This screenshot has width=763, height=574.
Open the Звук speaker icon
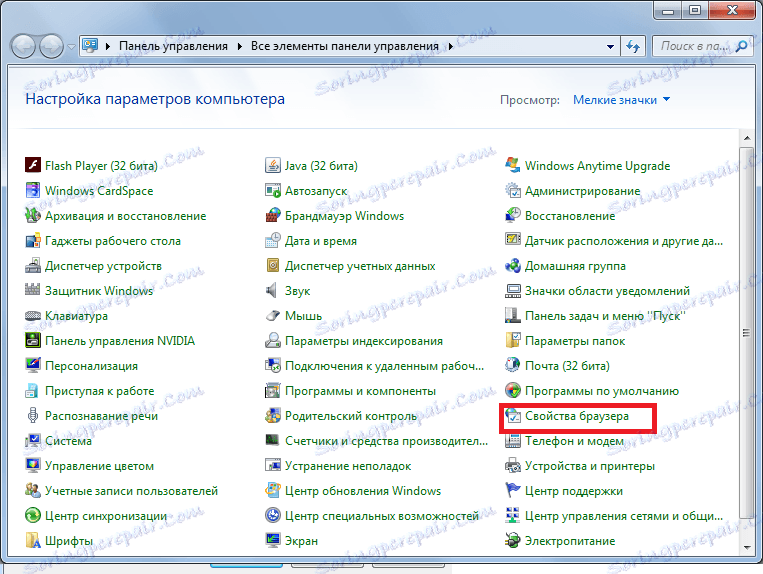[272, 290]
